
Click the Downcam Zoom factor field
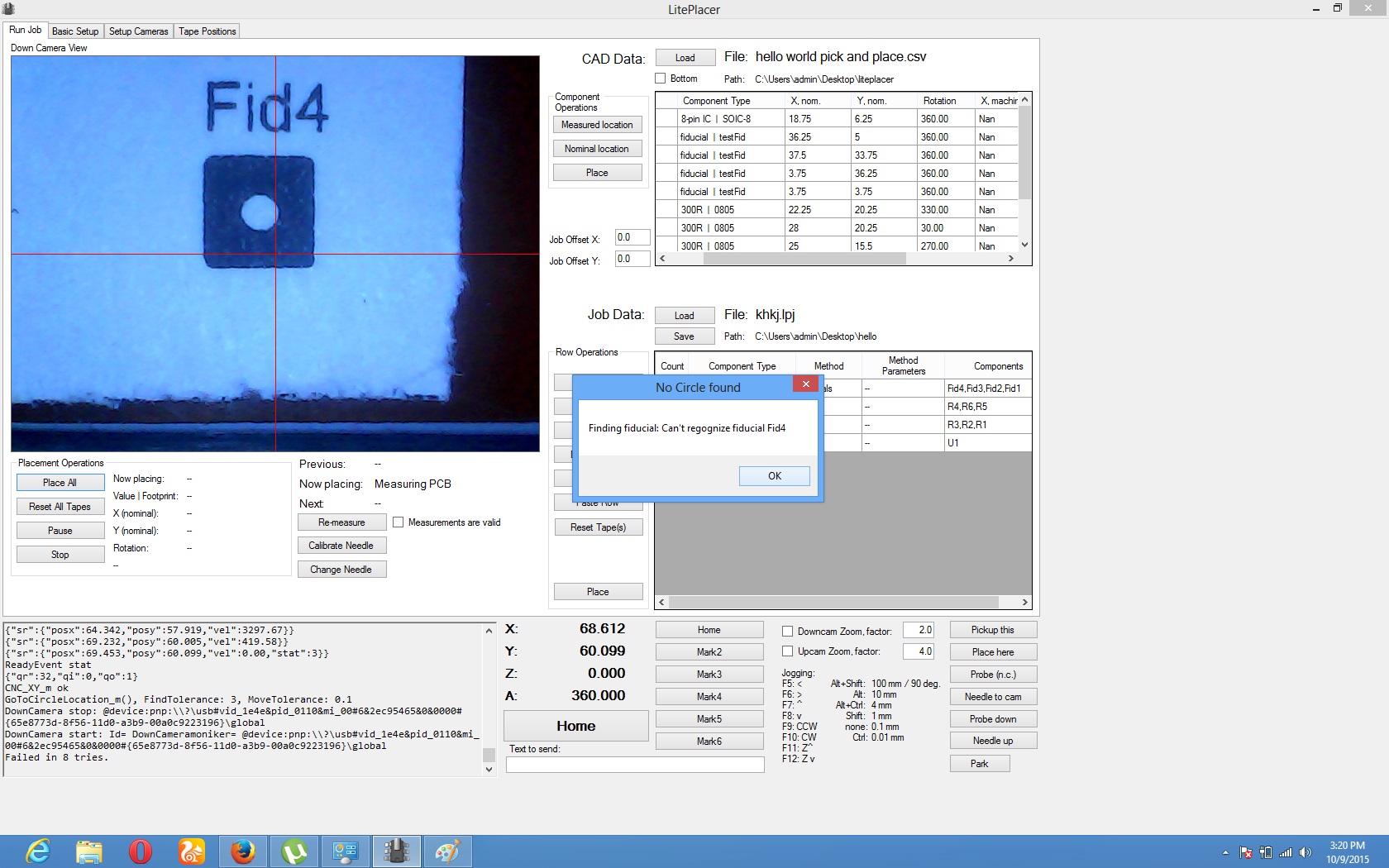tap(919, 630)
